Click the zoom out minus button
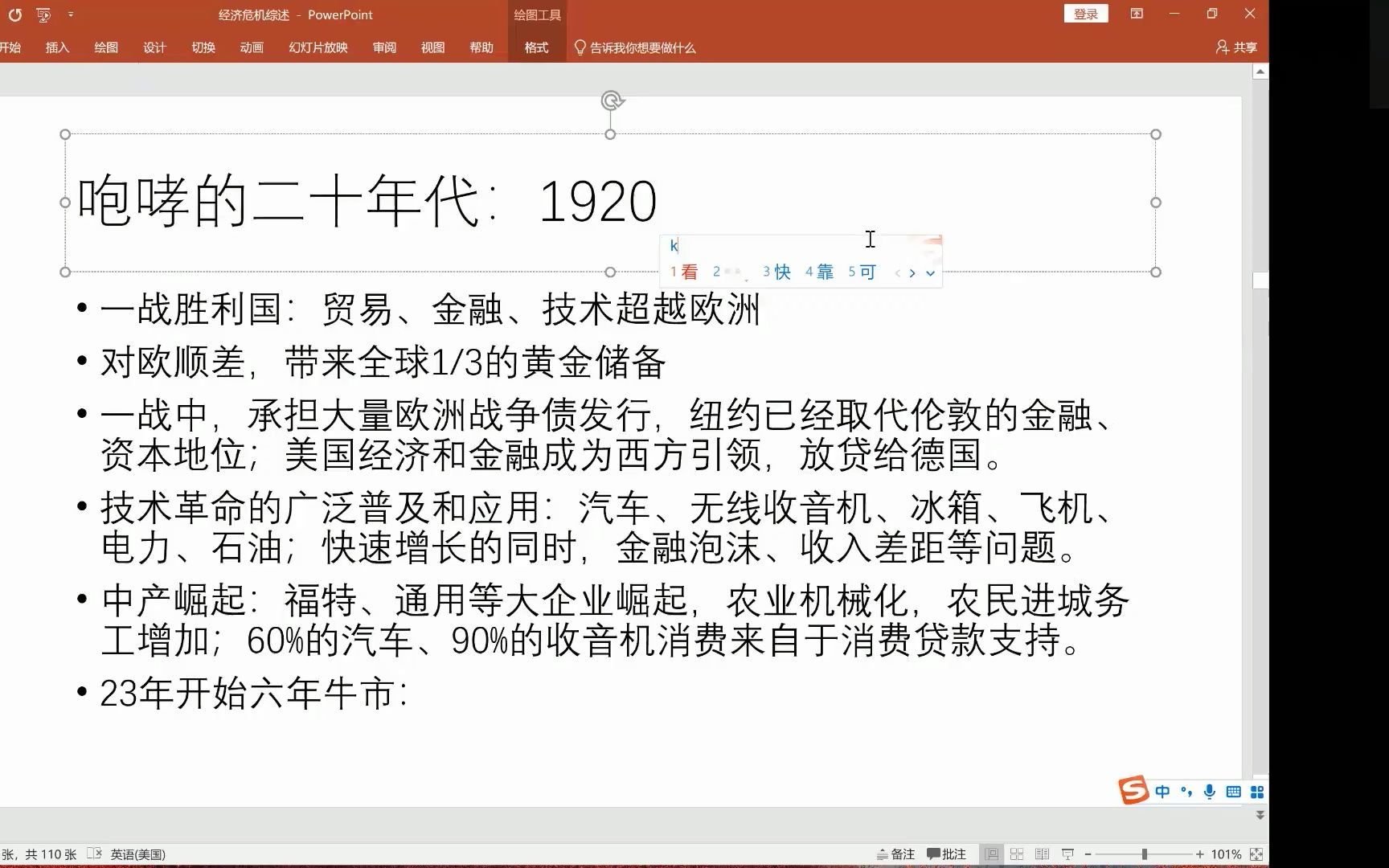 [1088, 854]
